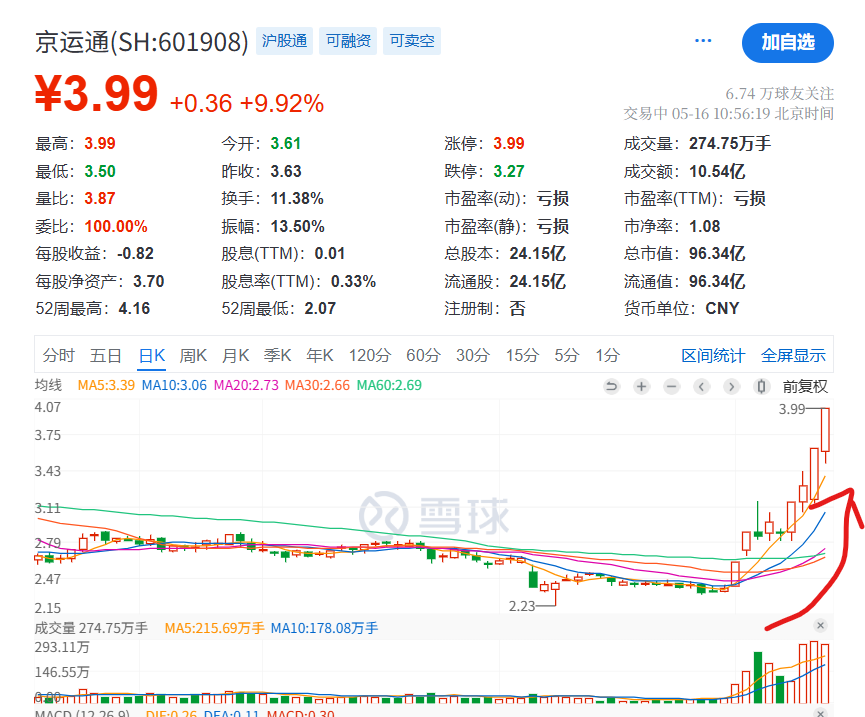The image size is (865, 717).
Task: Open the three-dot more options menu
Action: (x=703, y=40)
